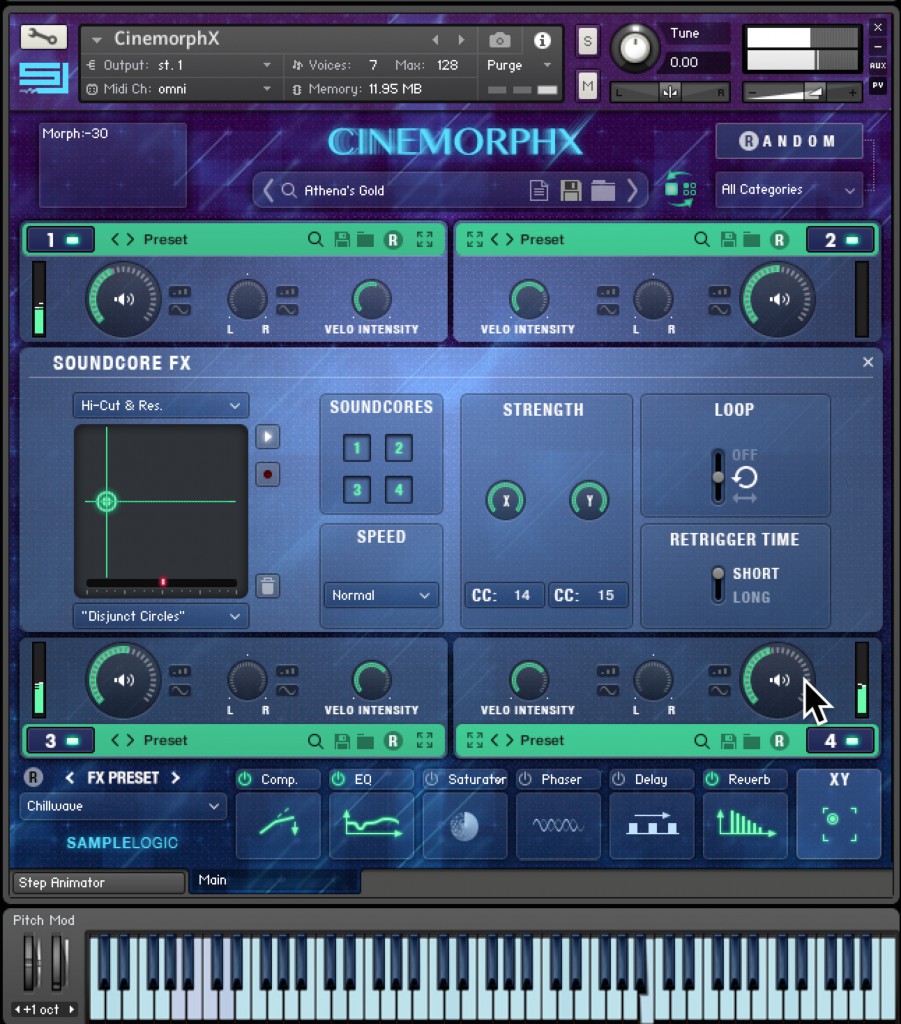Screen dimensions: 901x1024
Task: Toggle the Retrigger Time Short/Long switch
Action: pos(718,584)
